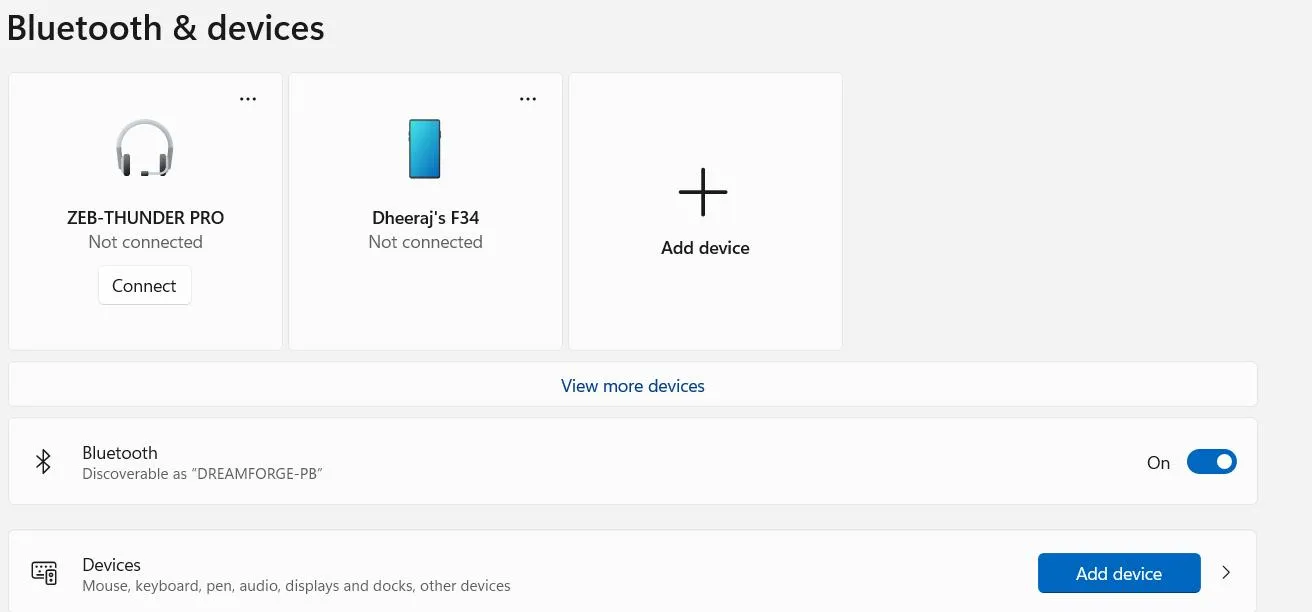Image resolution: width=1312 pixels, height=612 pixels.
Task: Click the Devices row title
Action: tap(111, 565)
